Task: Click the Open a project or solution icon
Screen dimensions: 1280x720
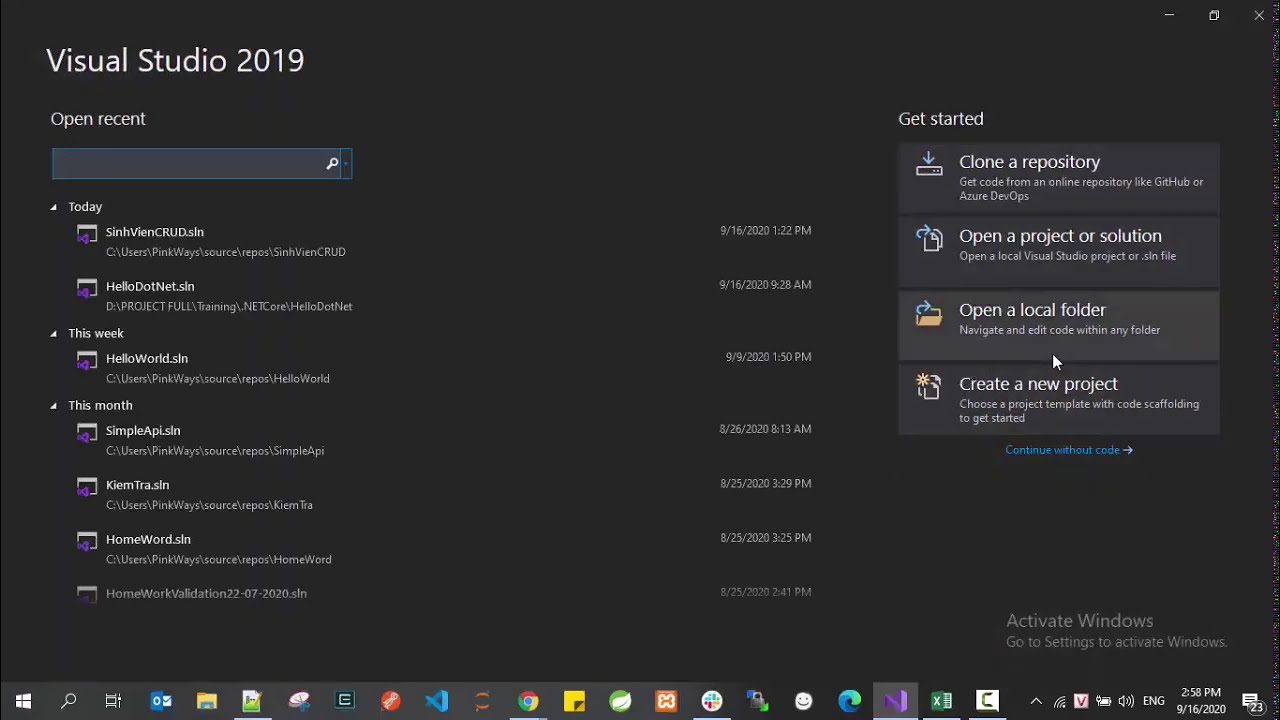Action: [x=929, y=238]
